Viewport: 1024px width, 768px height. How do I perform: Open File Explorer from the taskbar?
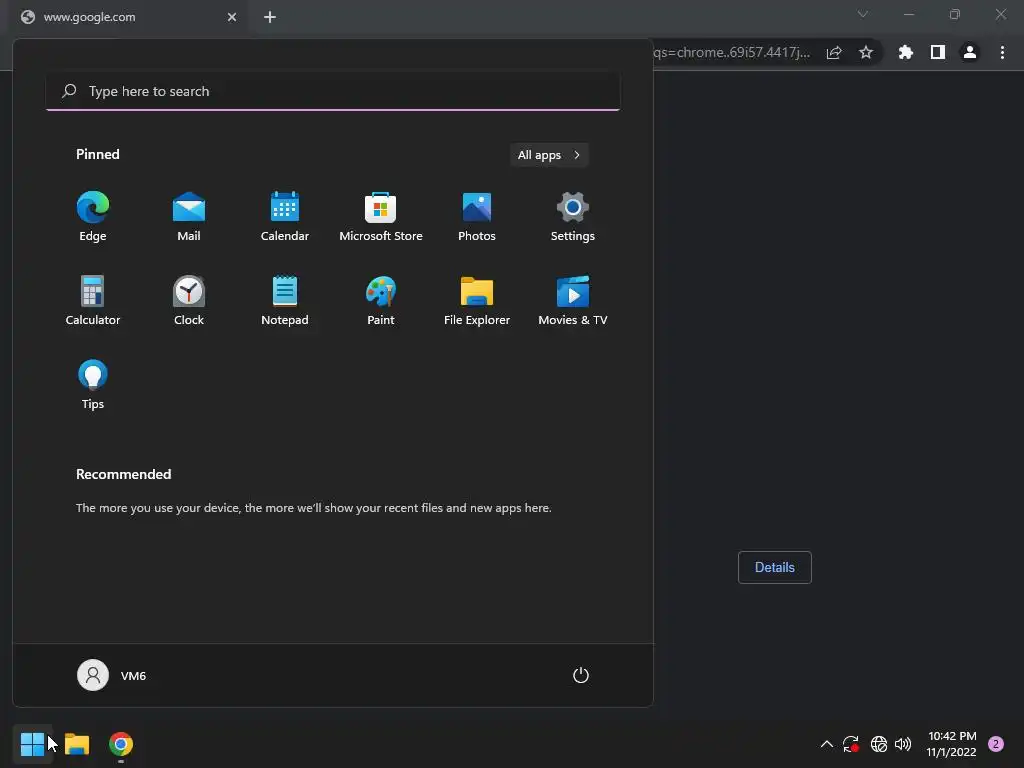(77, 744)
